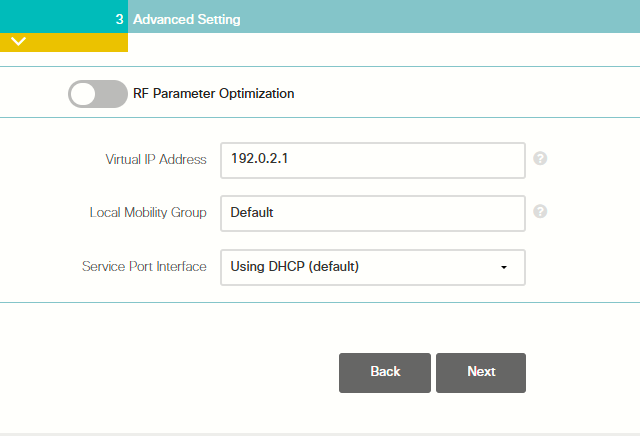Click the Local Mobility Group label
Image resolution: width=640 pixels, height=436 pixels.
click(148, 213)
